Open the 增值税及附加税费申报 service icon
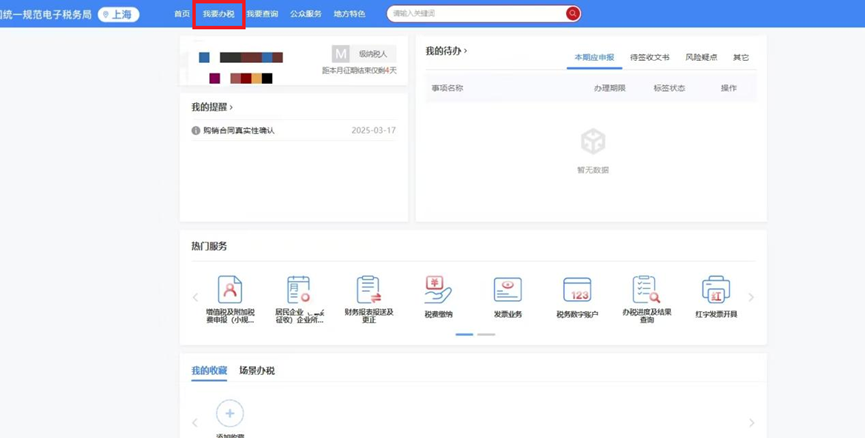865x438 pixels. [230, 290]
